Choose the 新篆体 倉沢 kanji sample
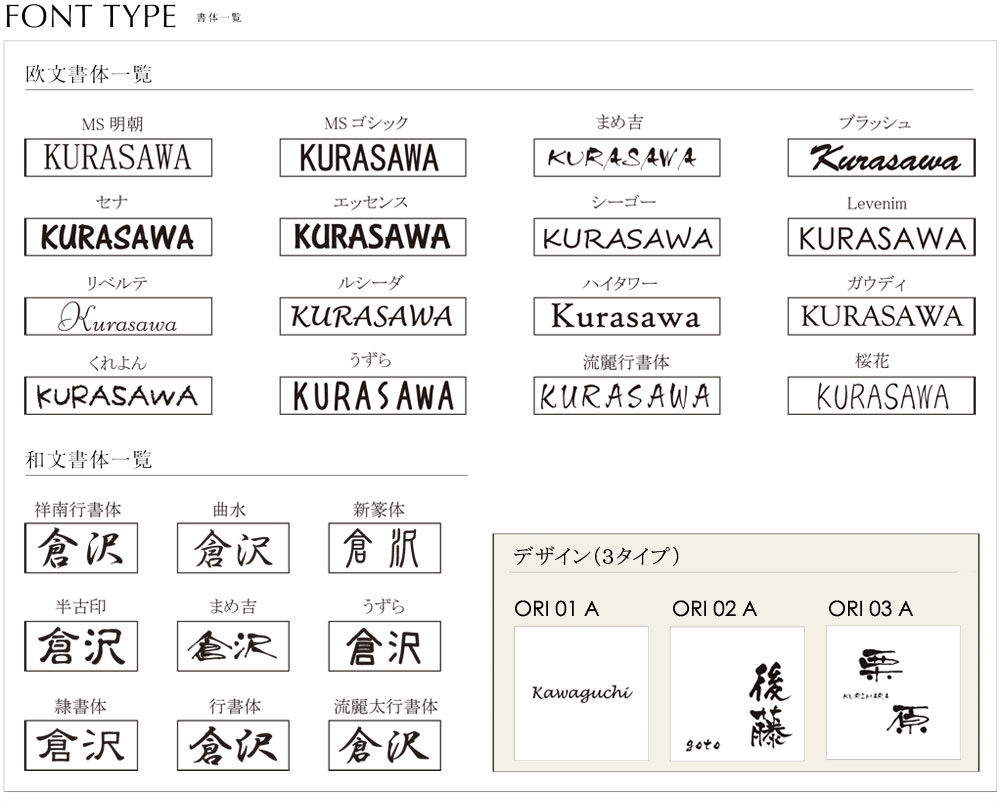The image size is (1000, 802). tap(385, 548)
